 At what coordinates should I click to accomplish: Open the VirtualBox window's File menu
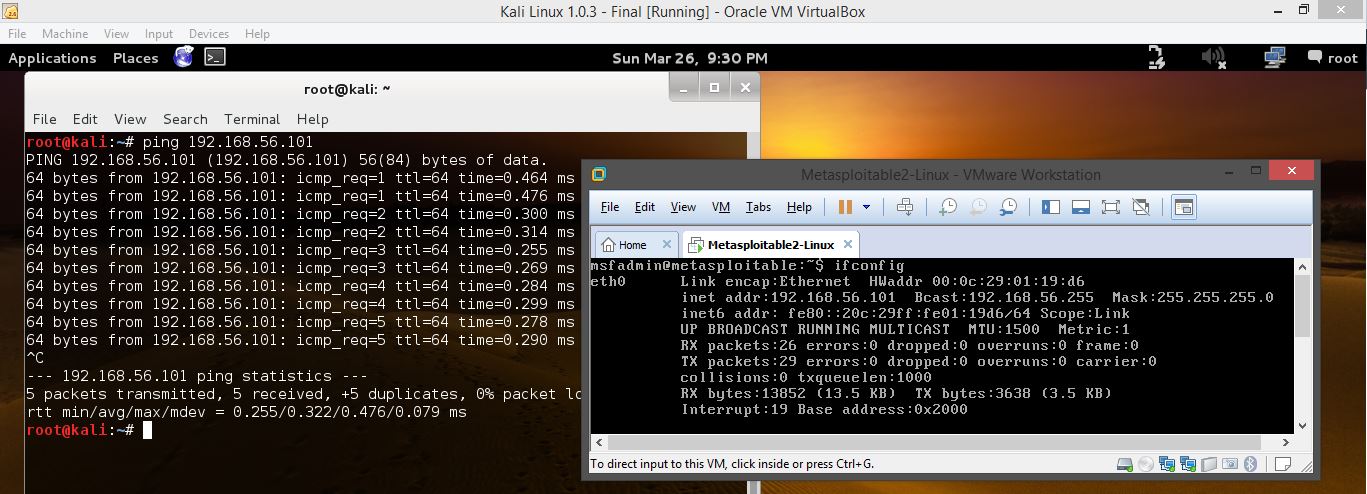pyautogui.click(x=17, y=34)
